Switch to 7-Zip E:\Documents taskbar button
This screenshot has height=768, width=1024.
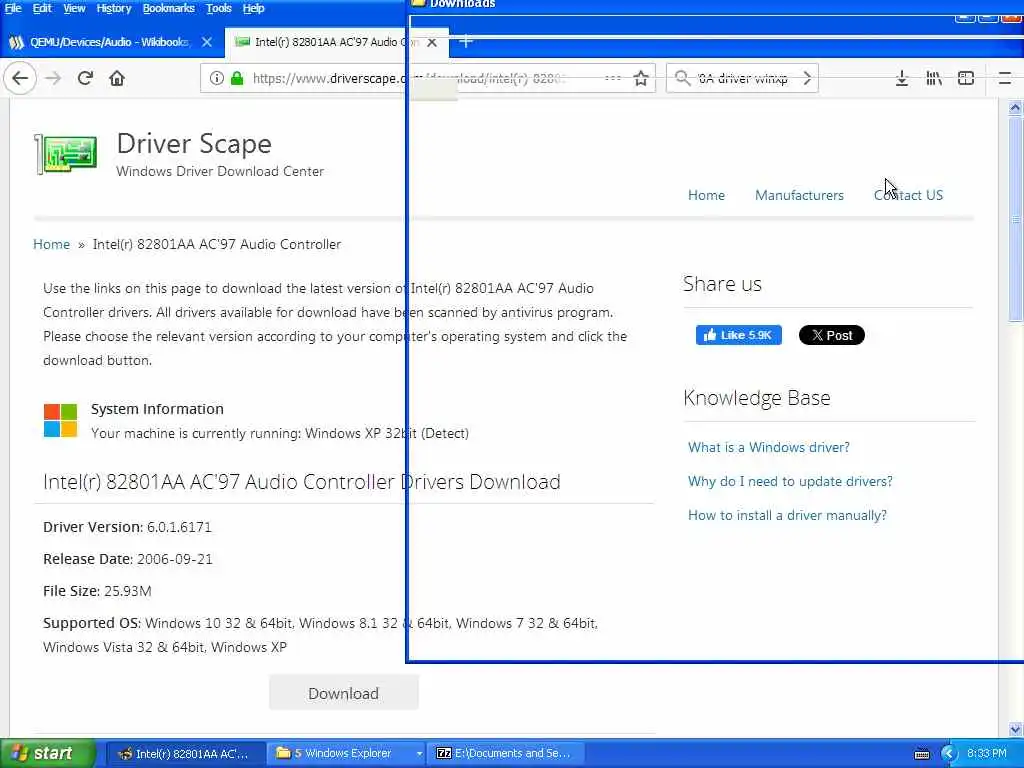(504, 753)
